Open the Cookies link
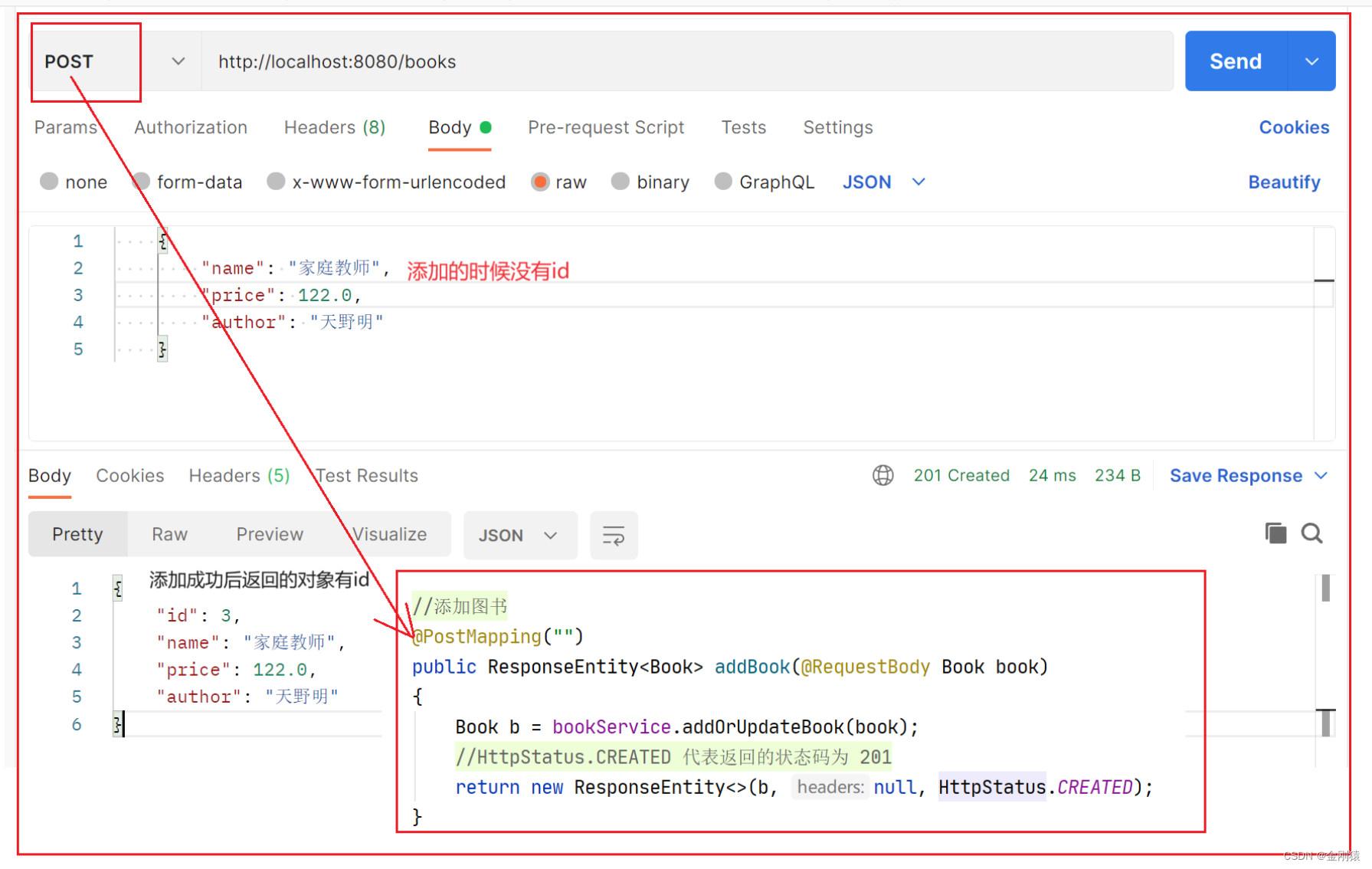Screen dimensions: 1372x869 pyautogui.click(x=1294, y=127)
